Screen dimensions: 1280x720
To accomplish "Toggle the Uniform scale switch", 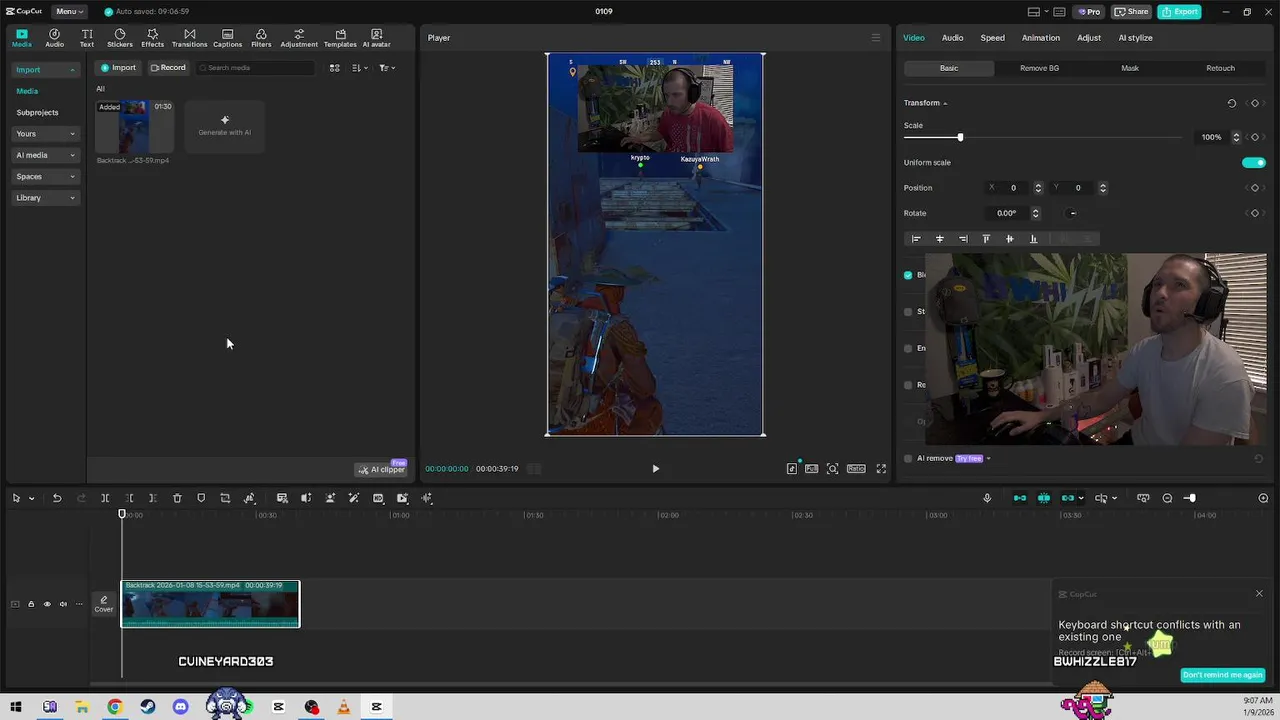I will click(1253, 162).
